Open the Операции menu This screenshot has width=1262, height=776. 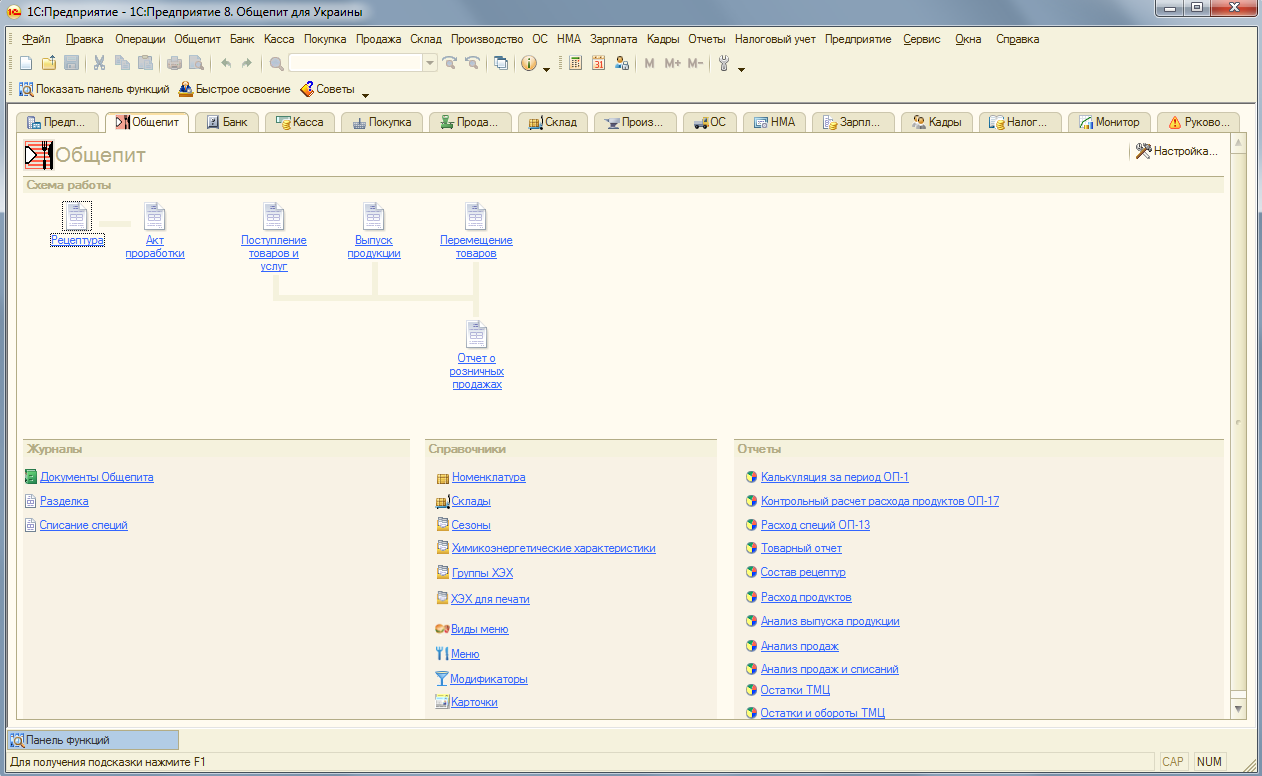click(x=140, y=39)
